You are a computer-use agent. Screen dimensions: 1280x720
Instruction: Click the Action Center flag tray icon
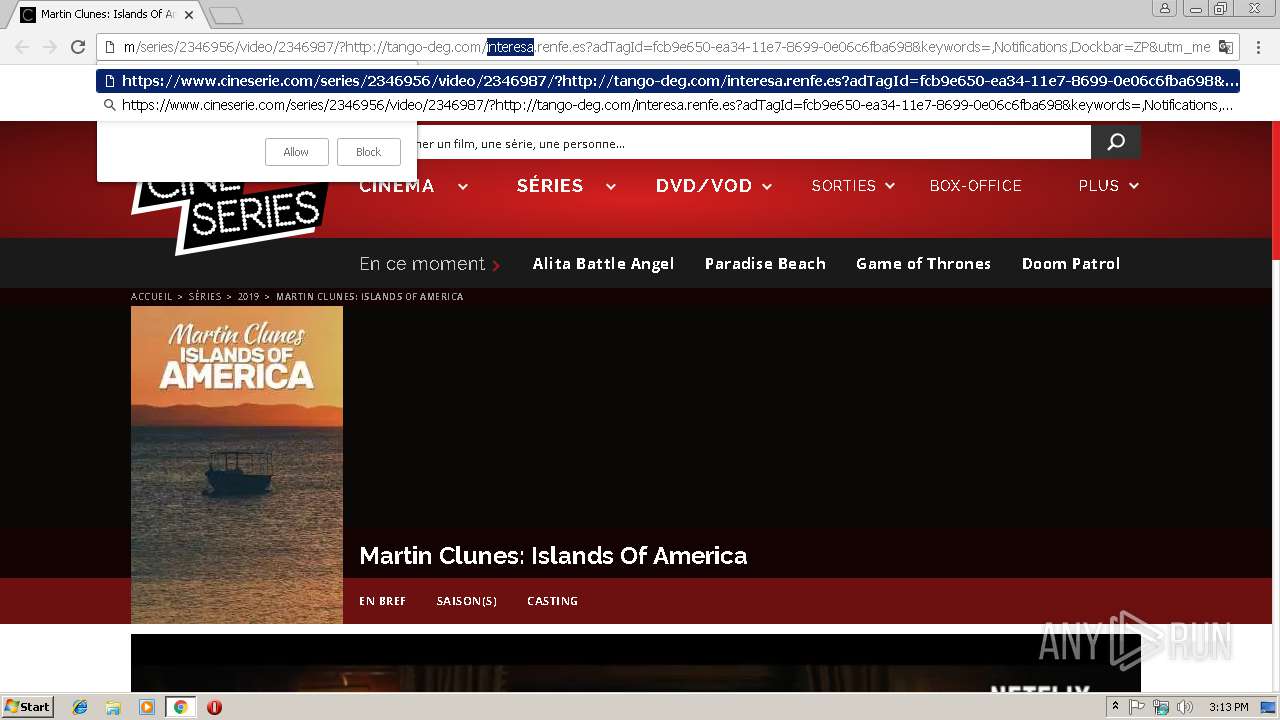1137,707
